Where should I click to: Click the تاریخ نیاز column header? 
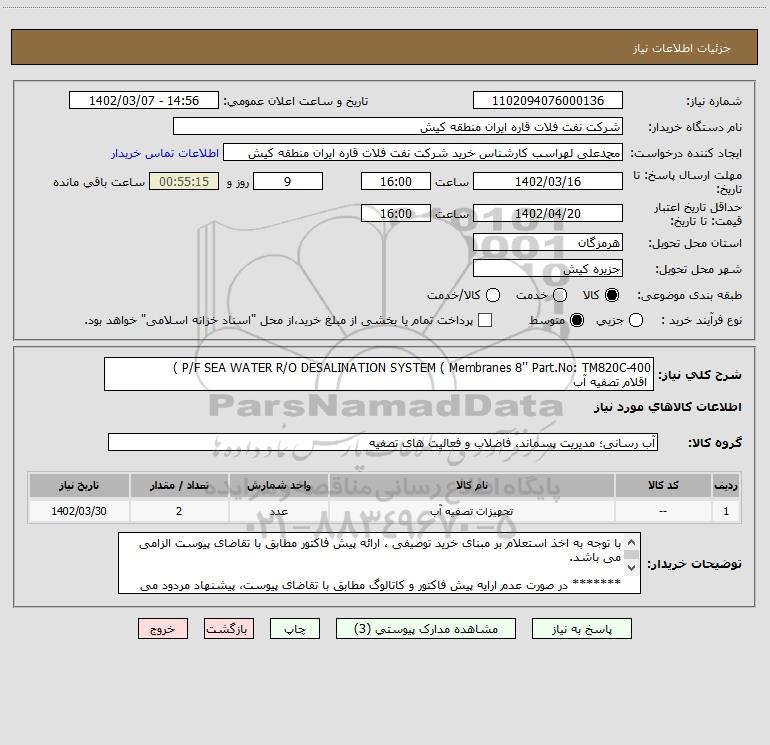[x=79, y=485]
